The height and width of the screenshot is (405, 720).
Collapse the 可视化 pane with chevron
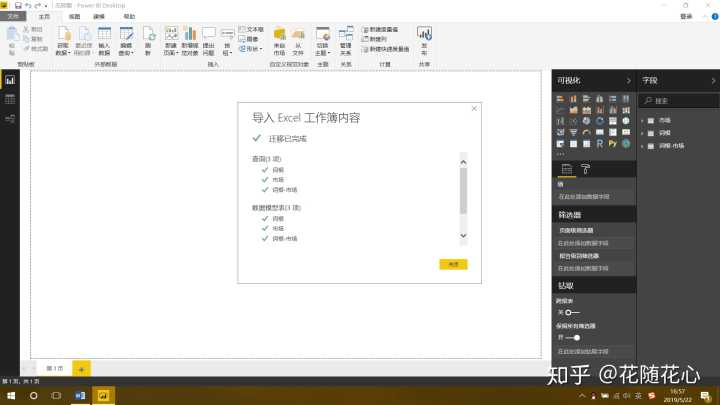pyautogui.click(x=628, y=79)
